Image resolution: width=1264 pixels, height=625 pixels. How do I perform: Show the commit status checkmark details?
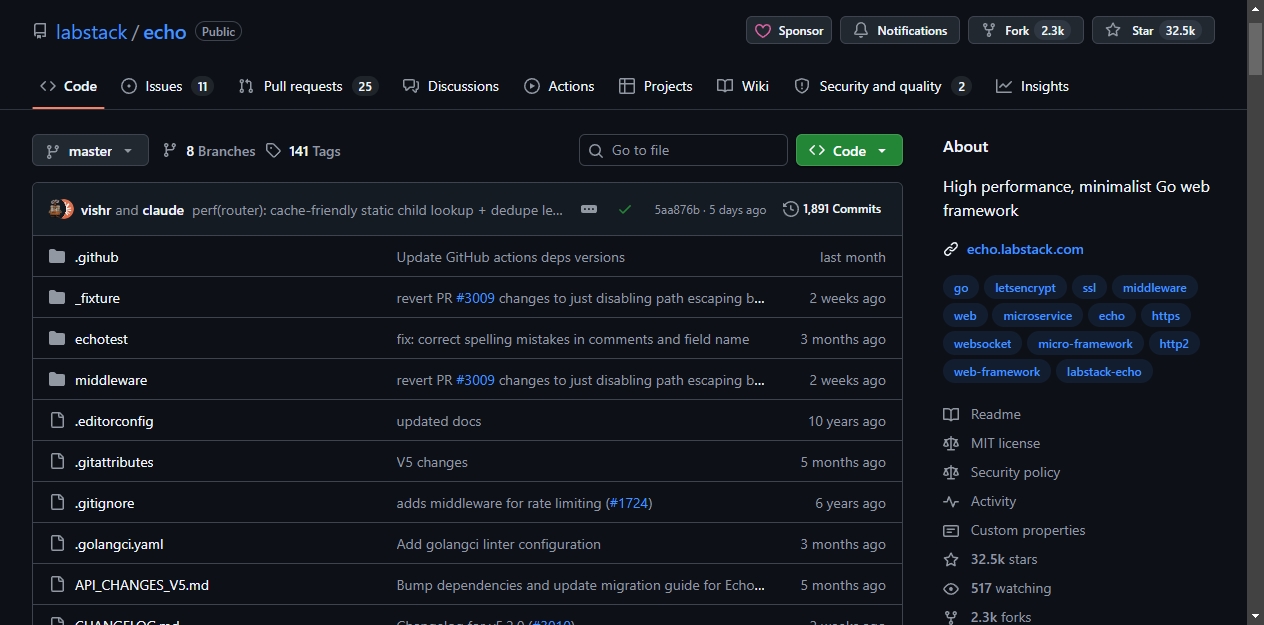click(x=625, y=209)
